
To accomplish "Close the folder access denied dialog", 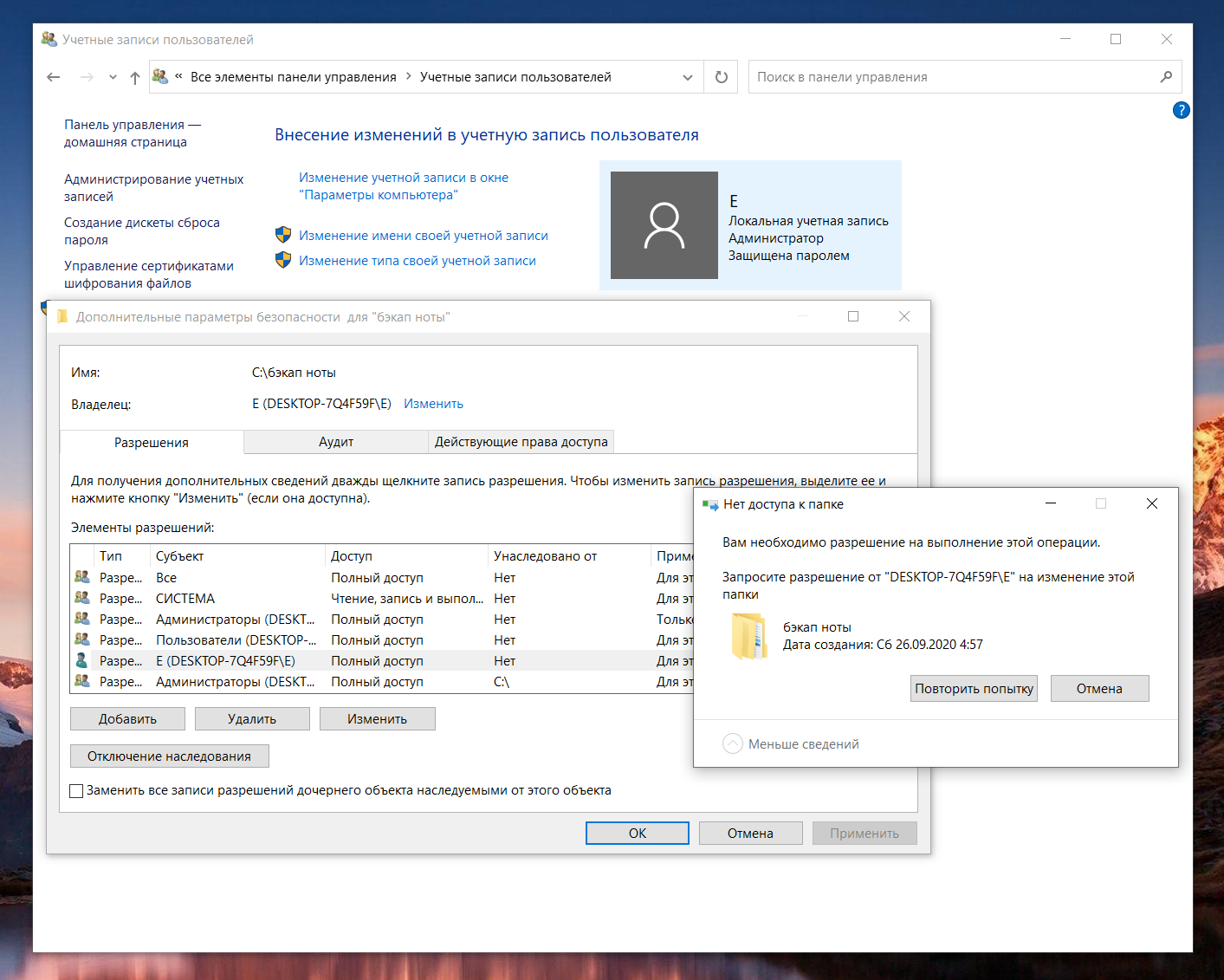I will pyautogui.click(x=1152, y=503).
